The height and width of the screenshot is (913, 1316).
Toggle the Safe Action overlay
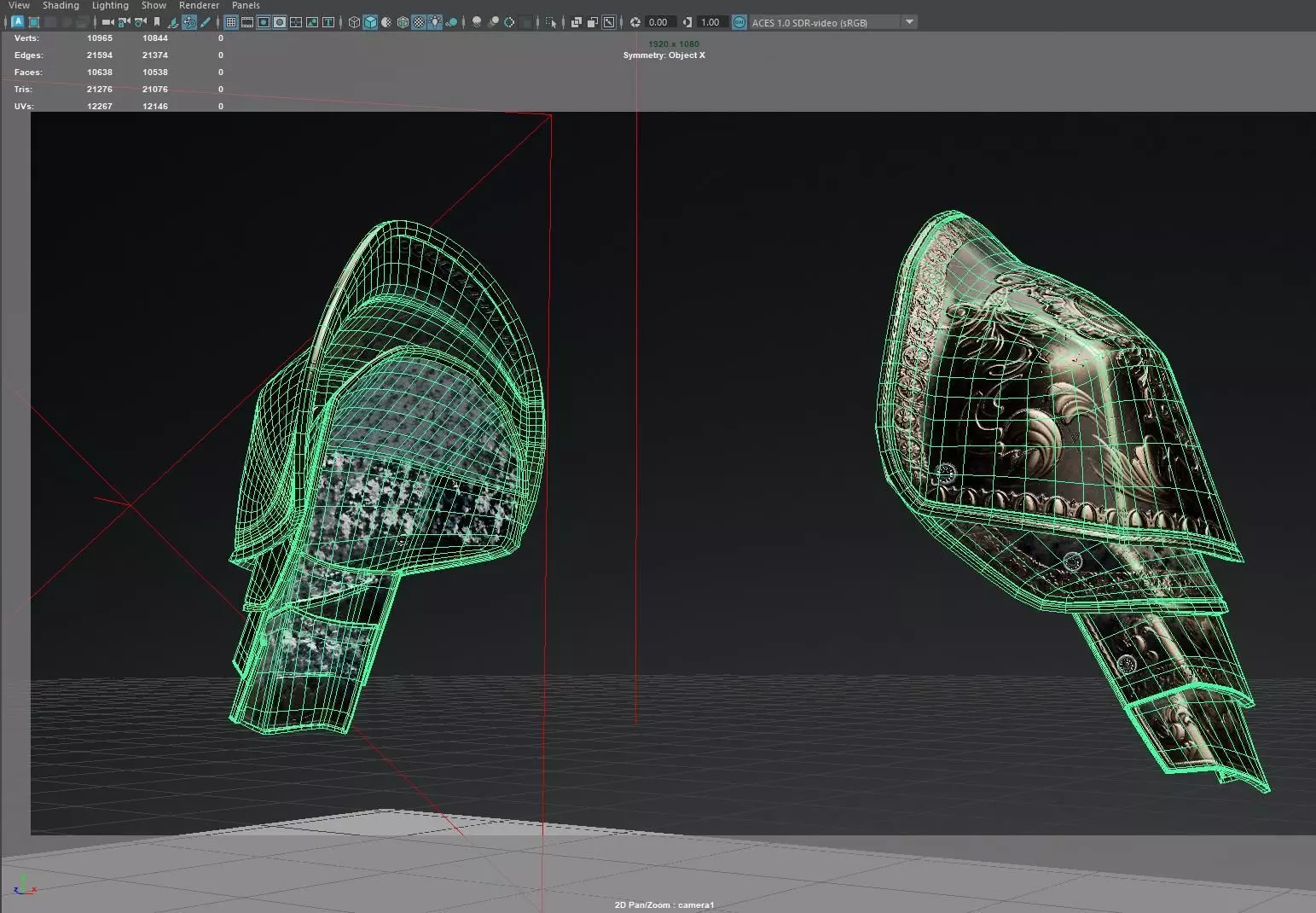pyautogui.click(x=312, y=22)
